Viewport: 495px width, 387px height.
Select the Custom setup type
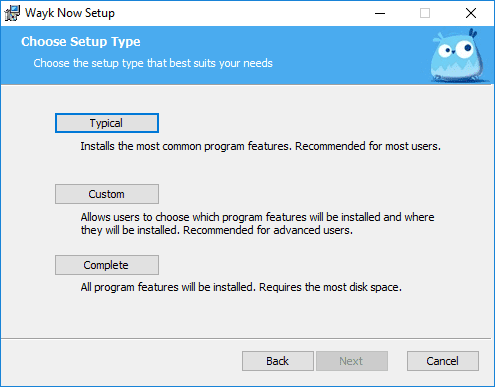[107, 194]
